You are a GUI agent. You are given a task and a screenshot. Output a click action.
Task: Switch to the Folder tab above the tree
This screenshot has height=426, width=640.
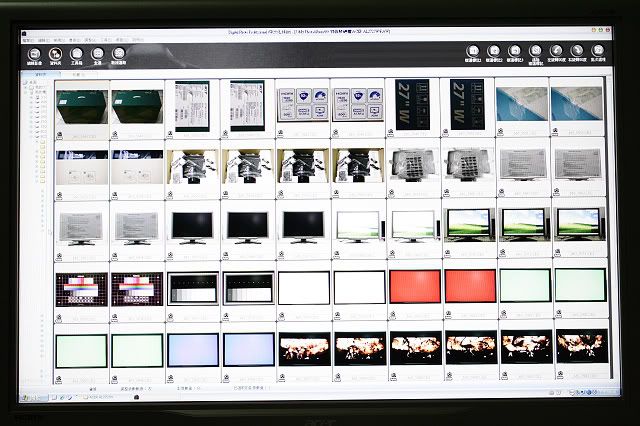tap(40, 75)
